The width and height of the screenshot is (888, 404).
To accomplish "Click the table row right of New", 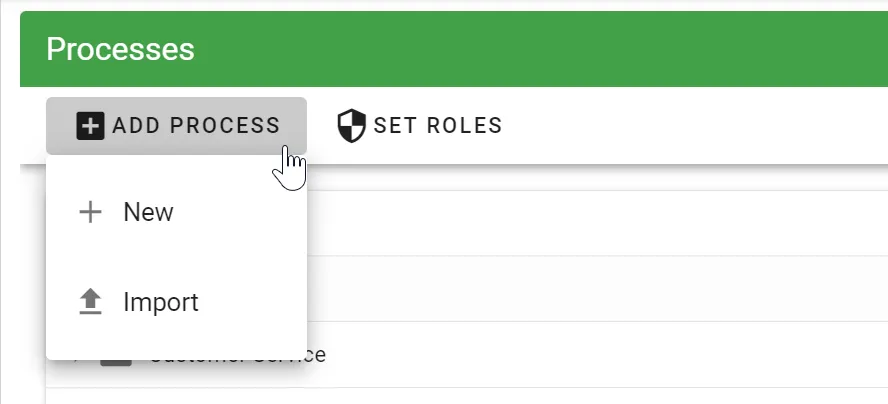I will point(600,222).
